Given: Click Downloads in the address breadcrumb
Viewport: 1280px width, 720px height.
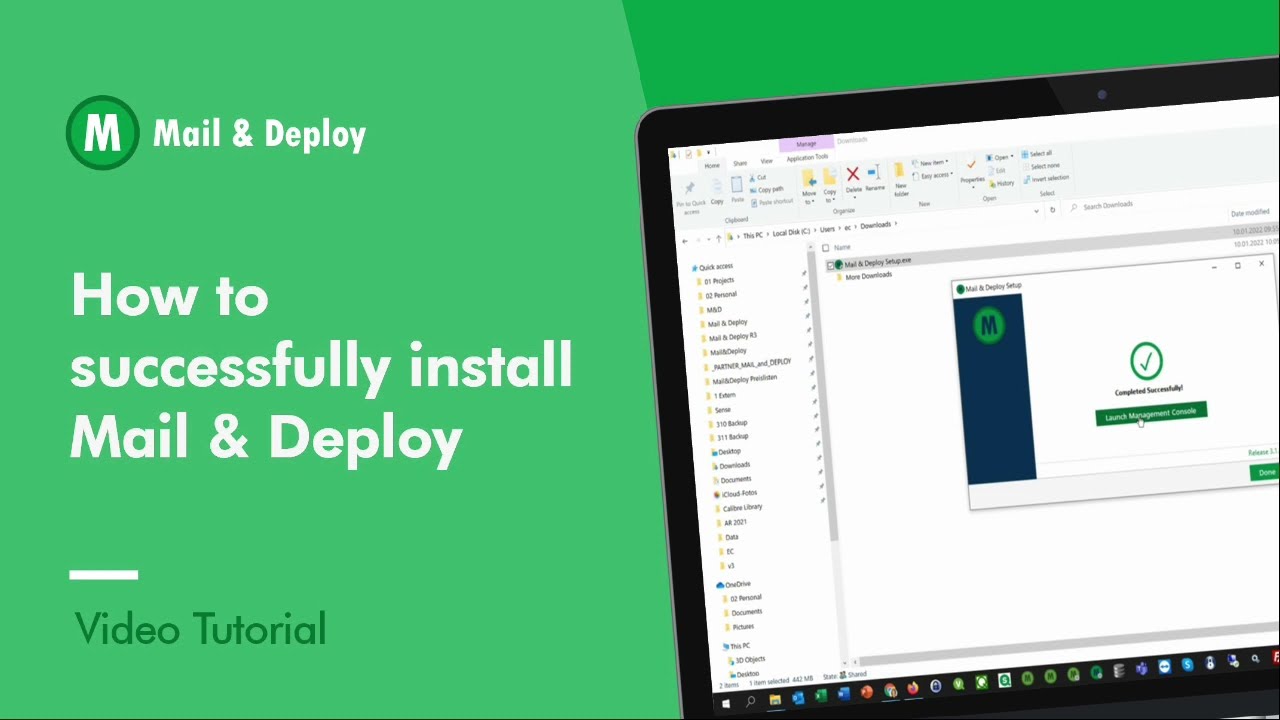Looking at the screenshot, I should point(875,226).
